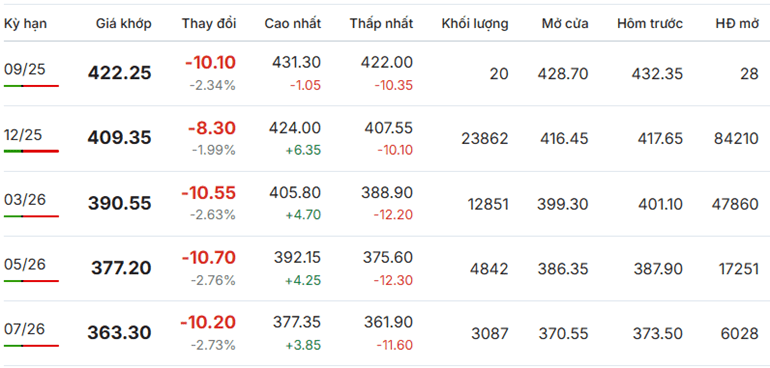
Task: Click the -2.63% percent change
Action: click(x=213, y=215)
